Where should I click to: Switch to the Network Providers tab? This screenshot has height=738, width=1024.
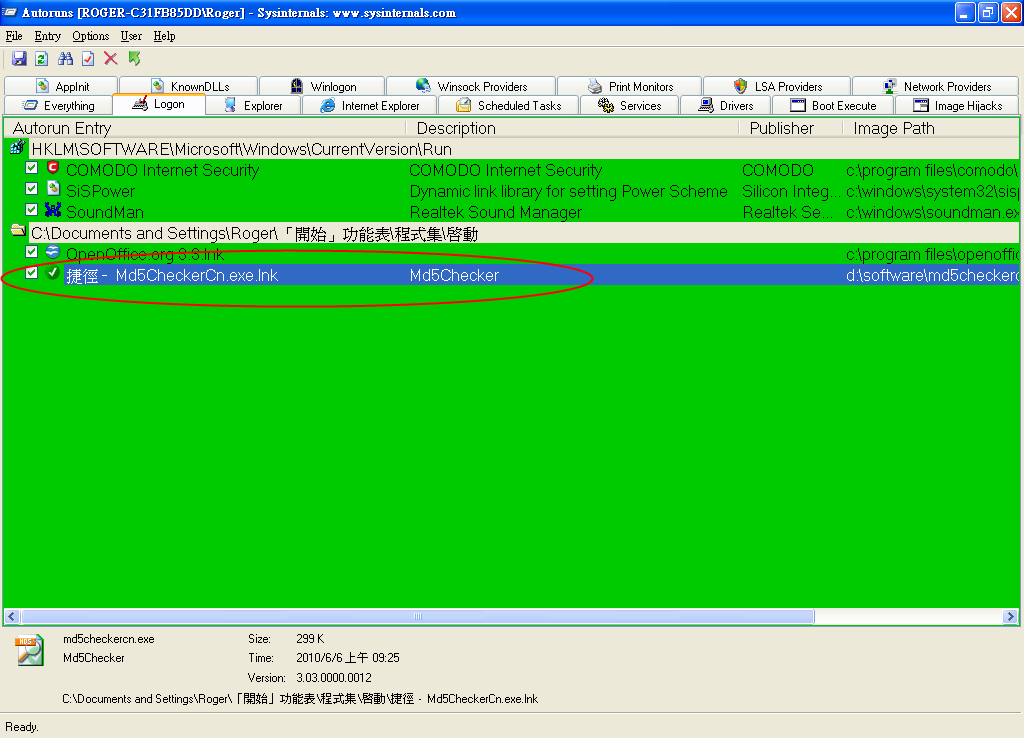click(936, 86)
